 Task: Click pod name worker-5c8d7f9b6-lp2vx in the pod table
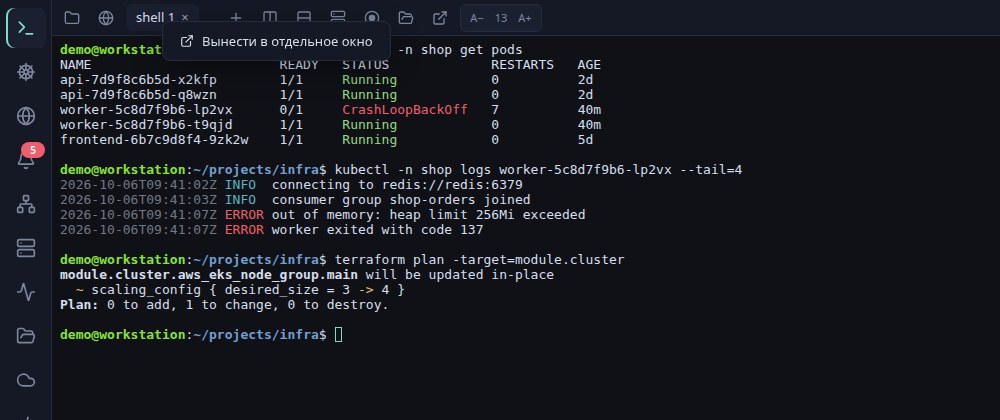pos(146,110)
